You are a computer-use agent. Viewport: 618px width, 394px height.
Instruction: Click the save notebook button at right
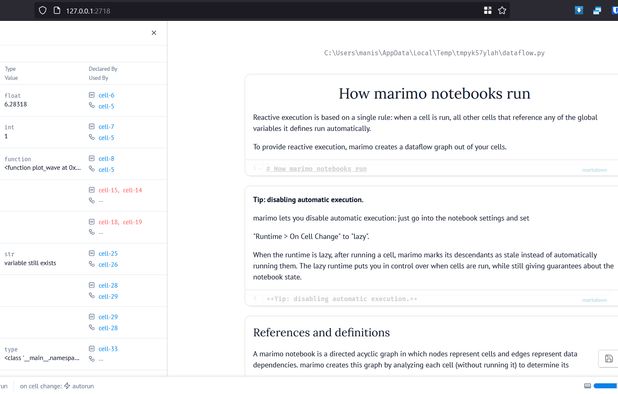[x=609, y=359]
